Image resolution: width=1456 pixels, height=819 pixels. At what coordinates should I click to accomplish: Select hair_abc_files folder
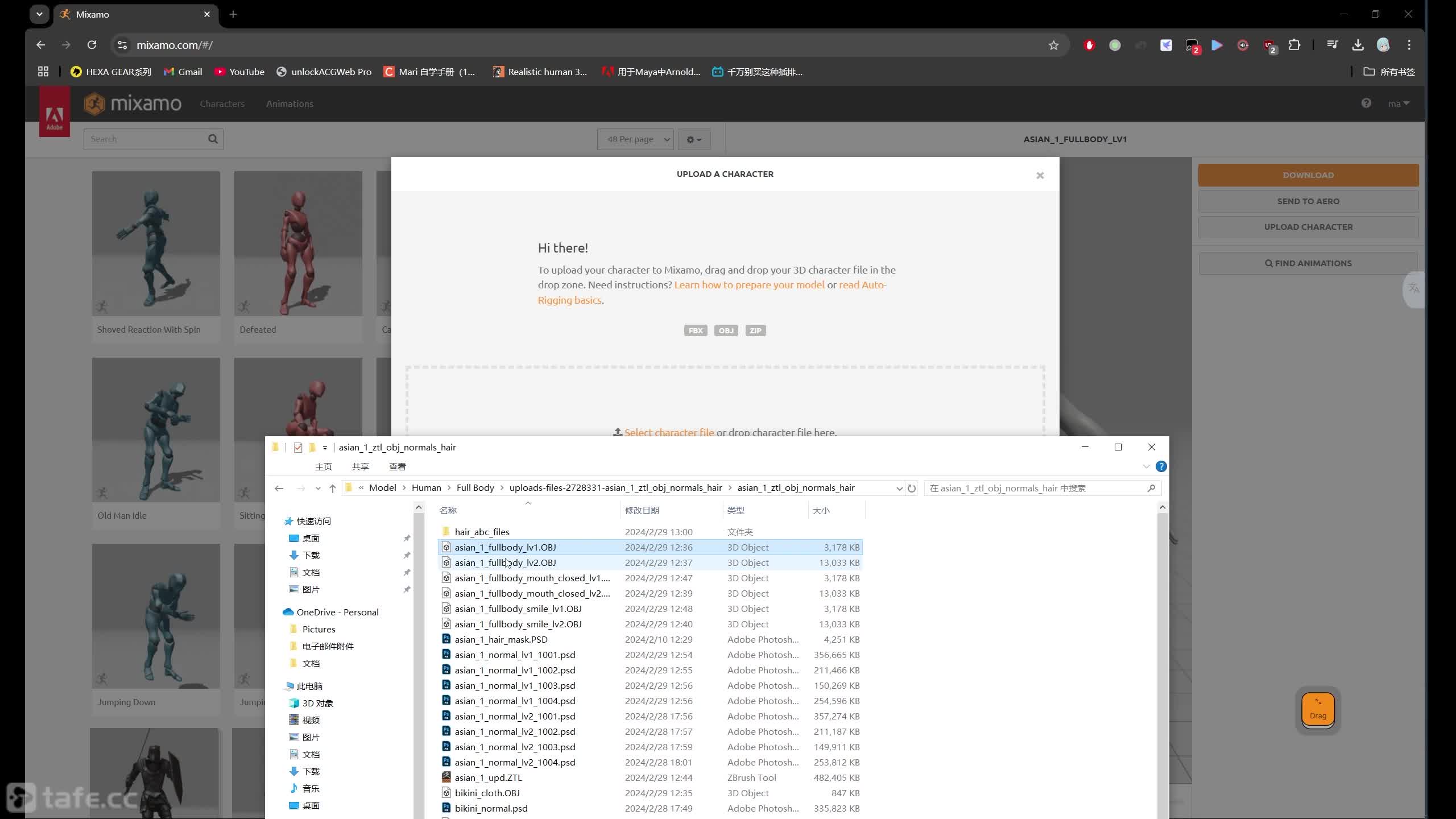coord(651,532)
